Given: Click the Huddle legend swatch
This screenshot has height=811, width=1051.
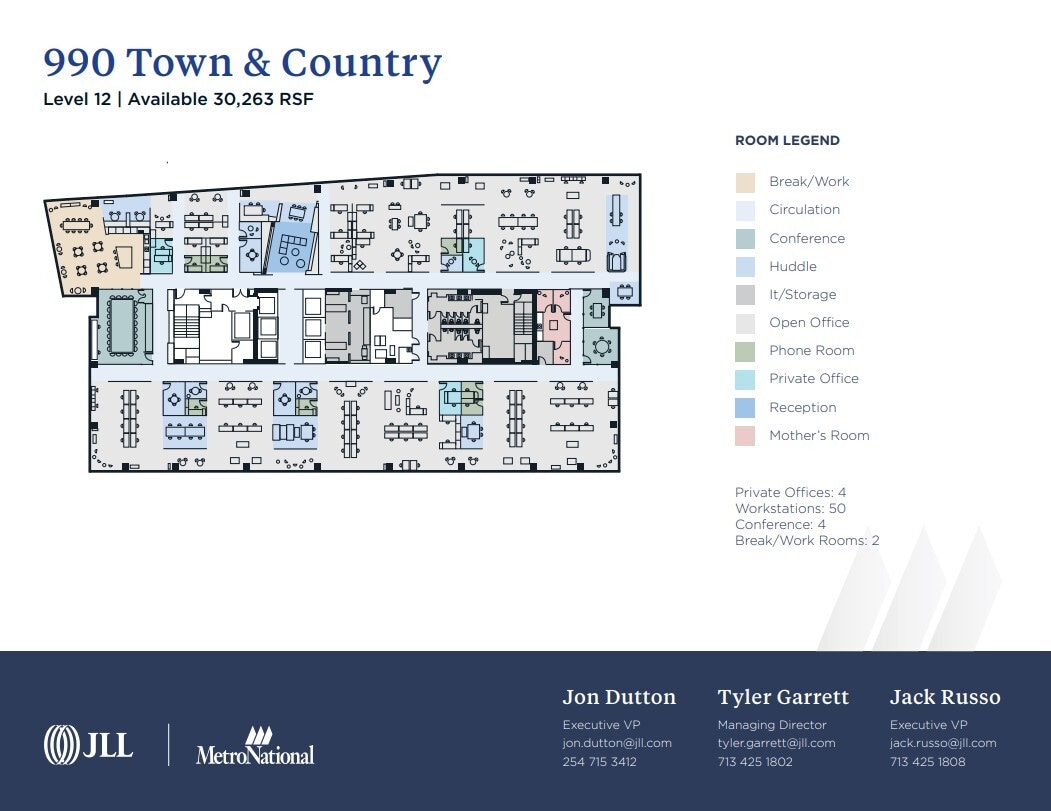Looking at the screenshot, I should tap(744, 266).
